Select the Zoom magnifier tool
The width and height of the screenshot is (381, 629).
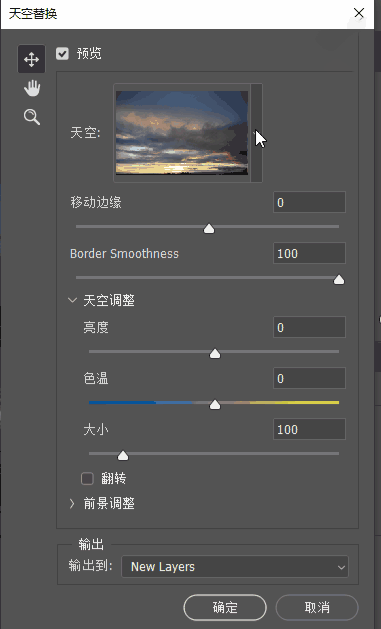tap(32, 117)
